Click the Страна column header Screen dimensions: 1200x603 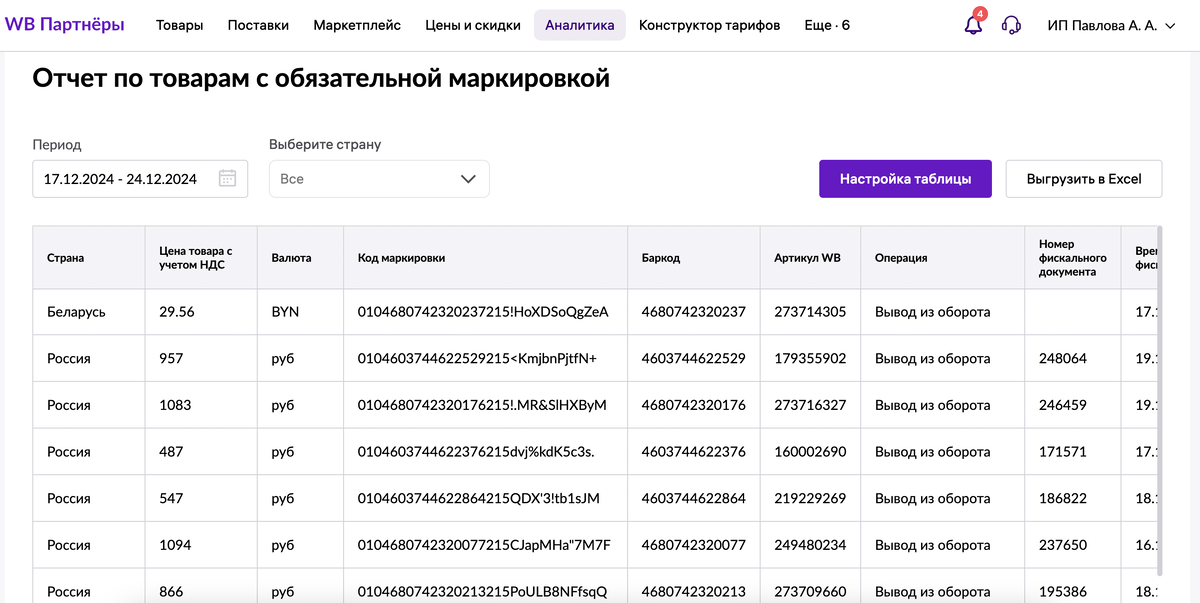point(63,257)
